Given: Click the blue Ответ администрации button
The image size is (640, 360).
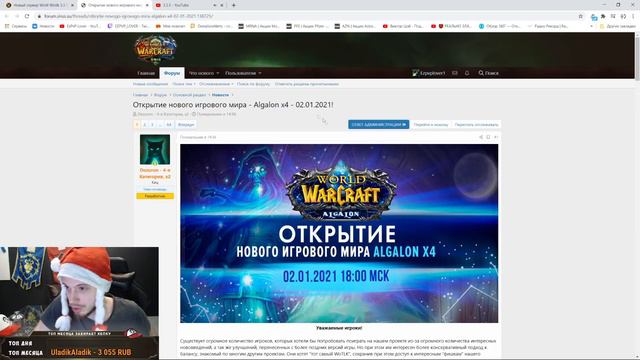Looking at the screenshot, I should pyautogui.click(x=378, y=124).
